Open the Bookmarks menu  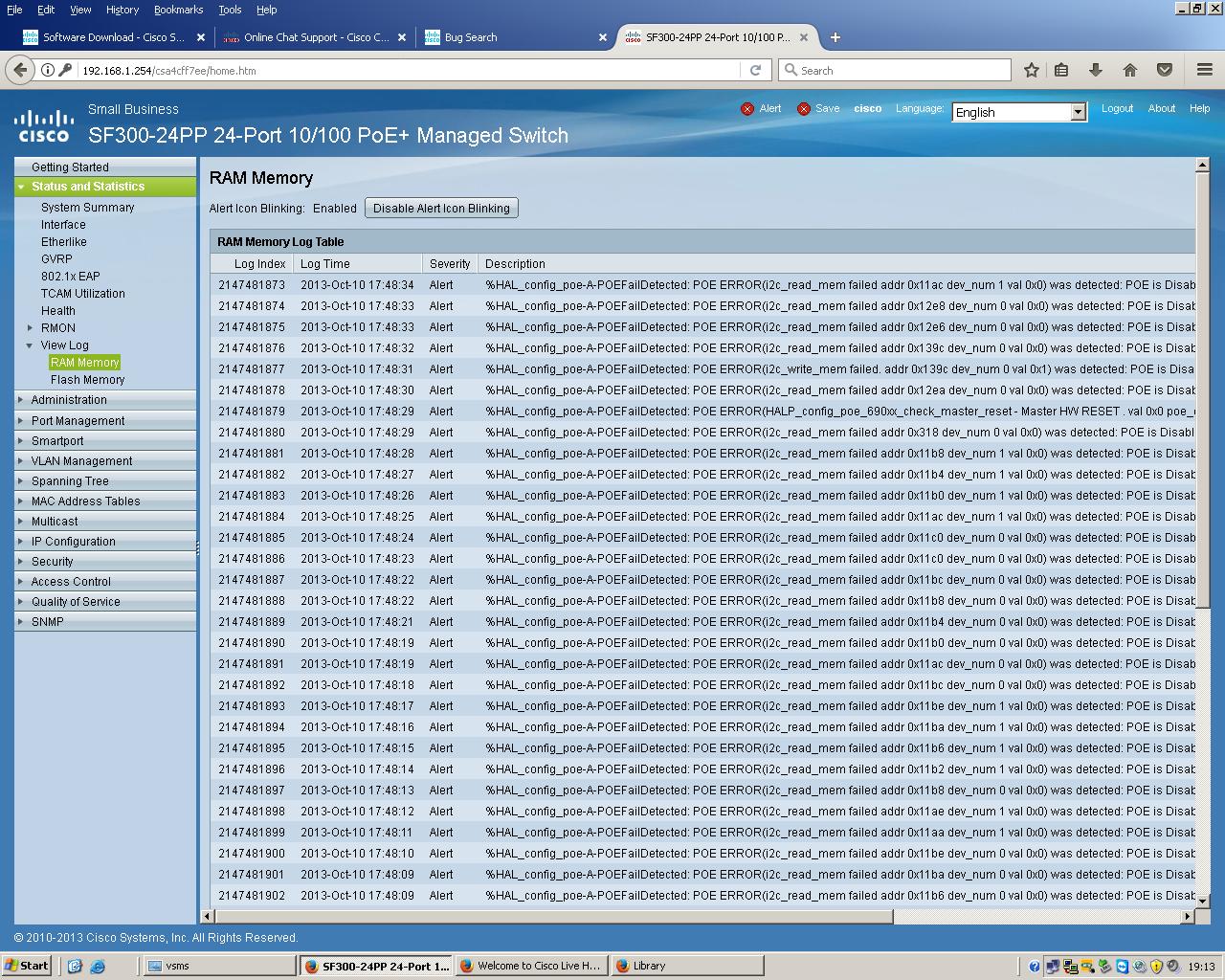pyautogui.click(x=179, y=10)
